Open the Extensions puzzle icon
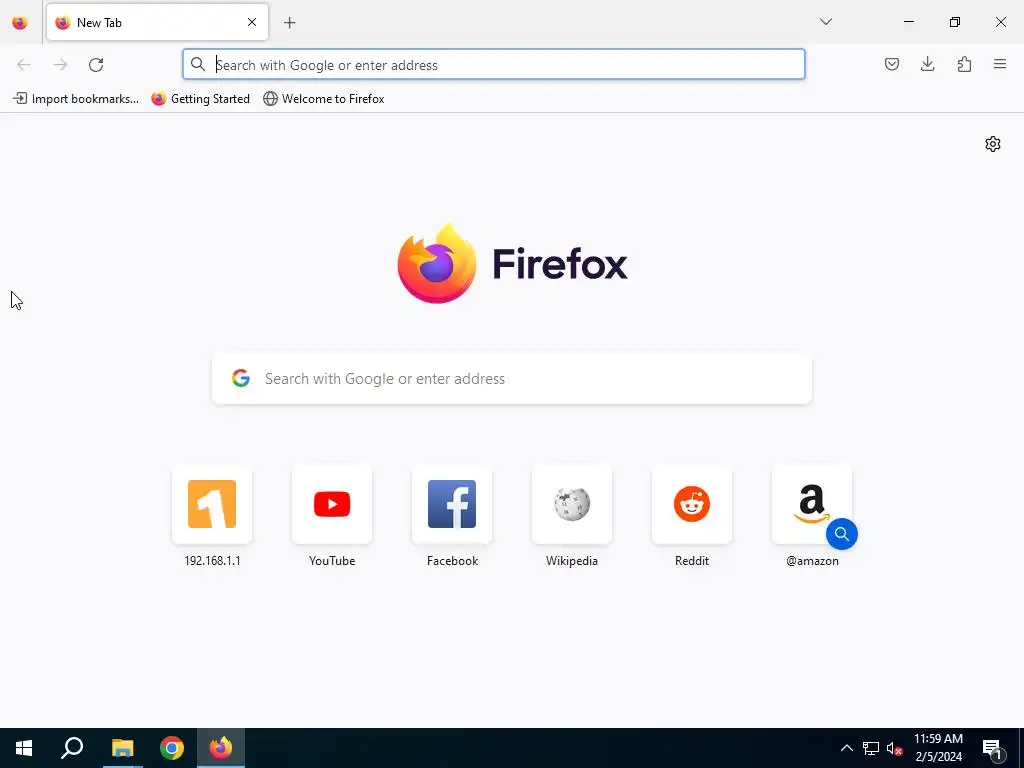Image resolution: width=1024 pixels, height=768 pixels. tap(964, 64)
